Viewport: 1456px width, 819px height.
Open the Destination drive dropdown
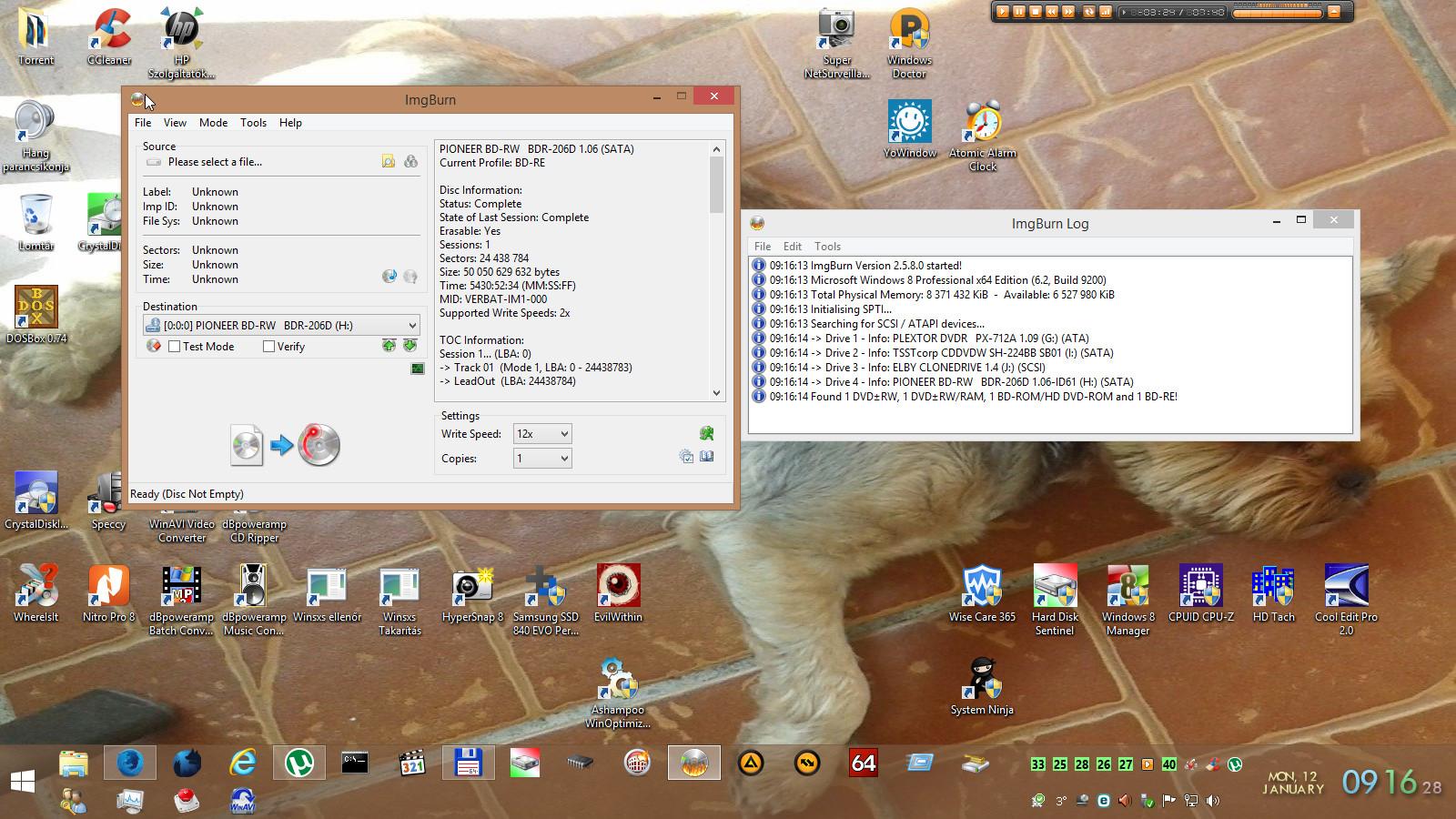(281, 325)
